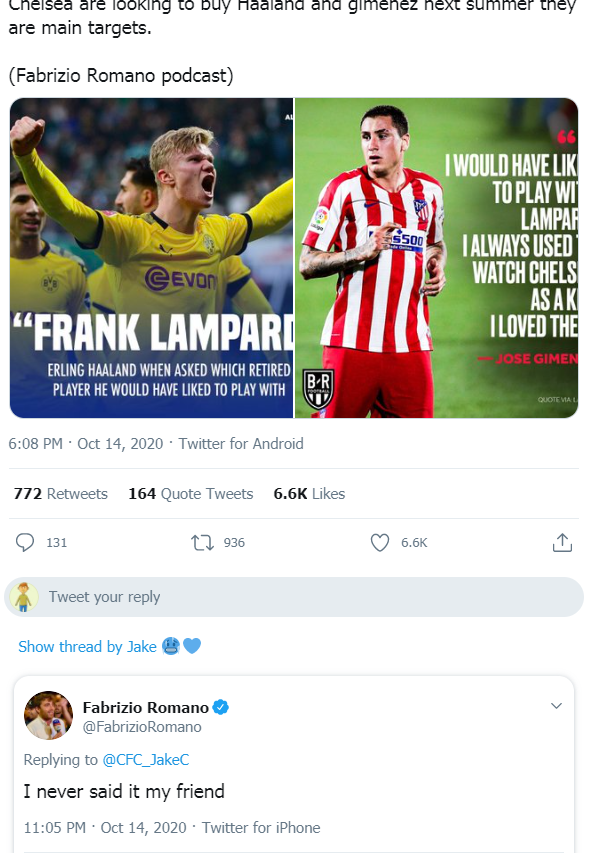
Task: Click Fabrizio Romano's profile avatar
Action: click(48, 716)
